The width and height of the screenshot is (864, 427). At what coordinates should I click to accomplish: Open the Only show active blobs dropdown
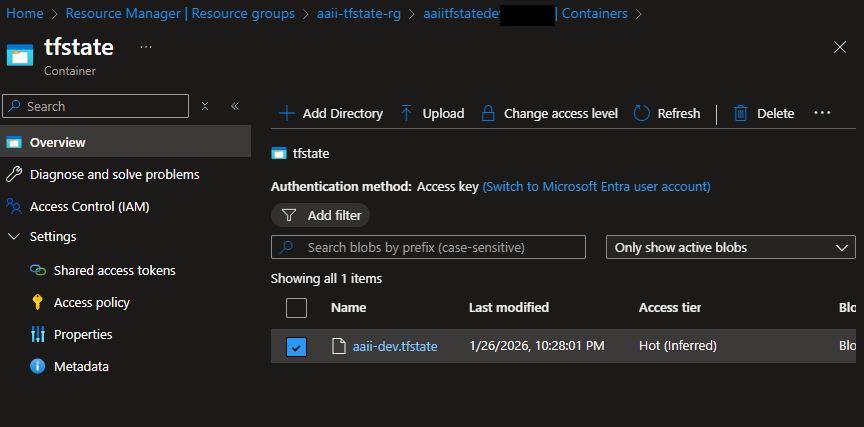coord(730,247)
